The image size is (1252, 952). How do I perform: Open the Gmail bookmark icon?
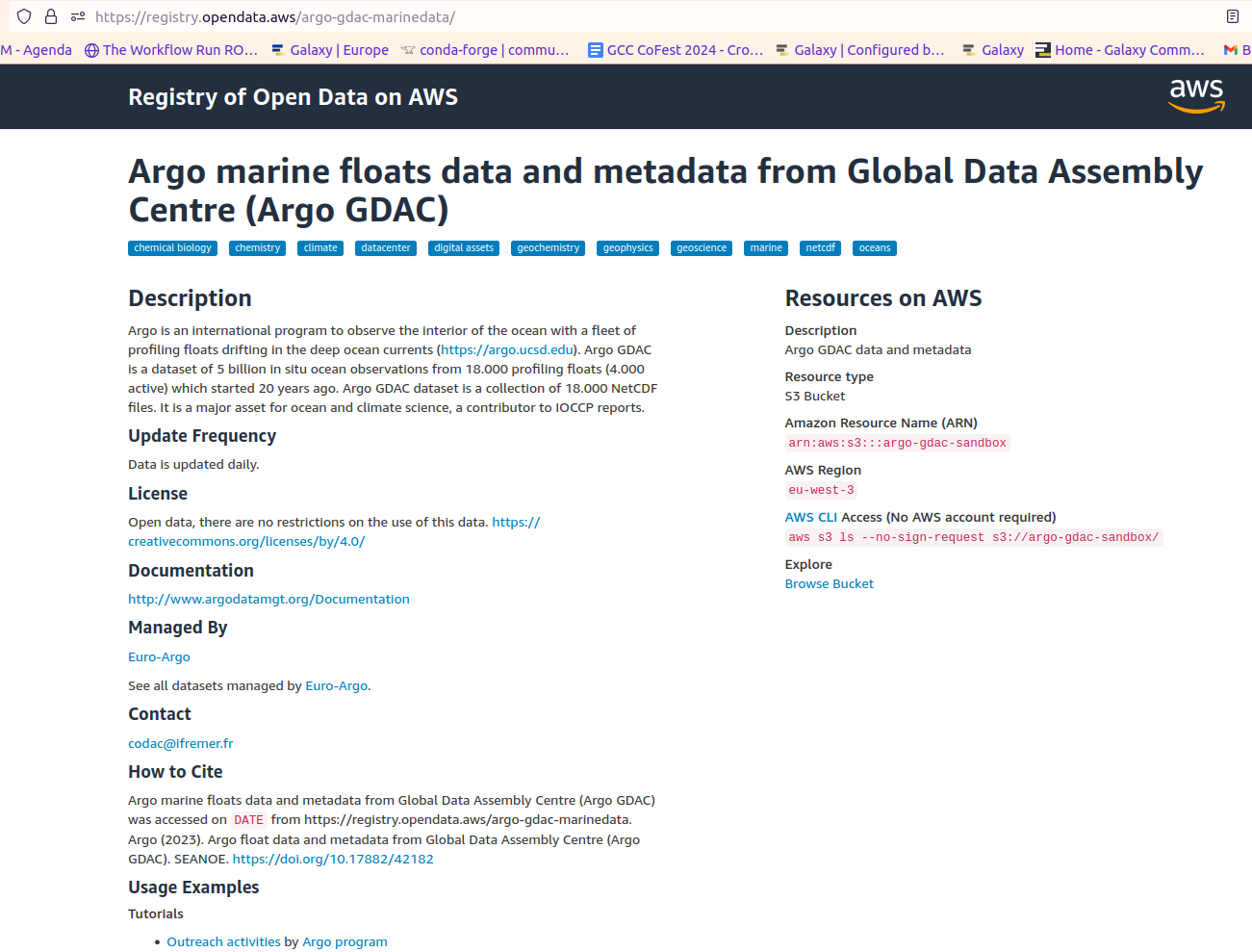coord(1230,50)
